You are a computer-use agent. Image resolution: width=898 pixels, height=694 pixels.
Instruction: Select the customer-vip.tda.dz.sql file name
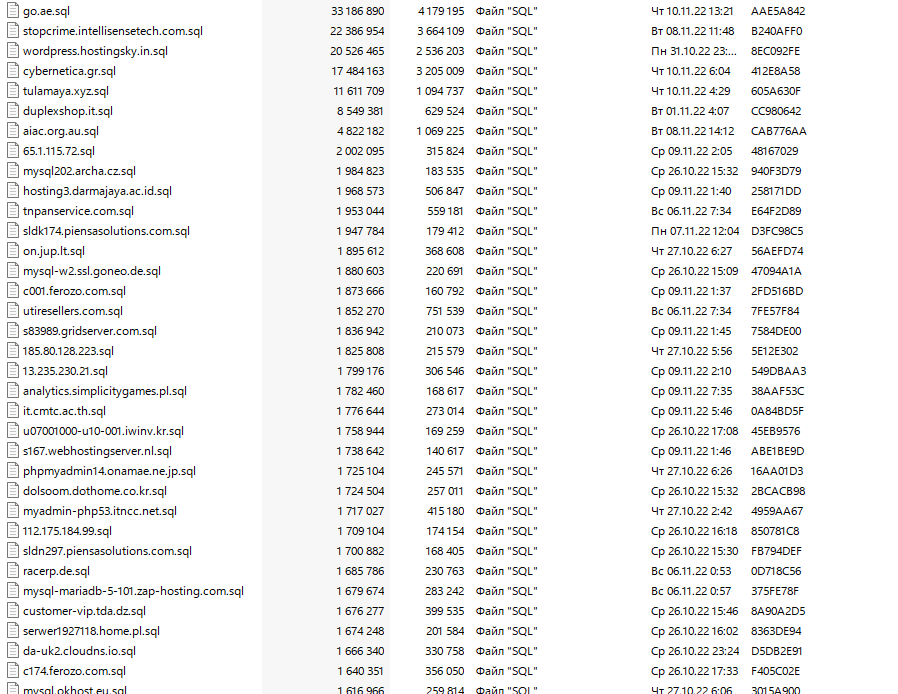pyautogui.click(x=84, y=612)
